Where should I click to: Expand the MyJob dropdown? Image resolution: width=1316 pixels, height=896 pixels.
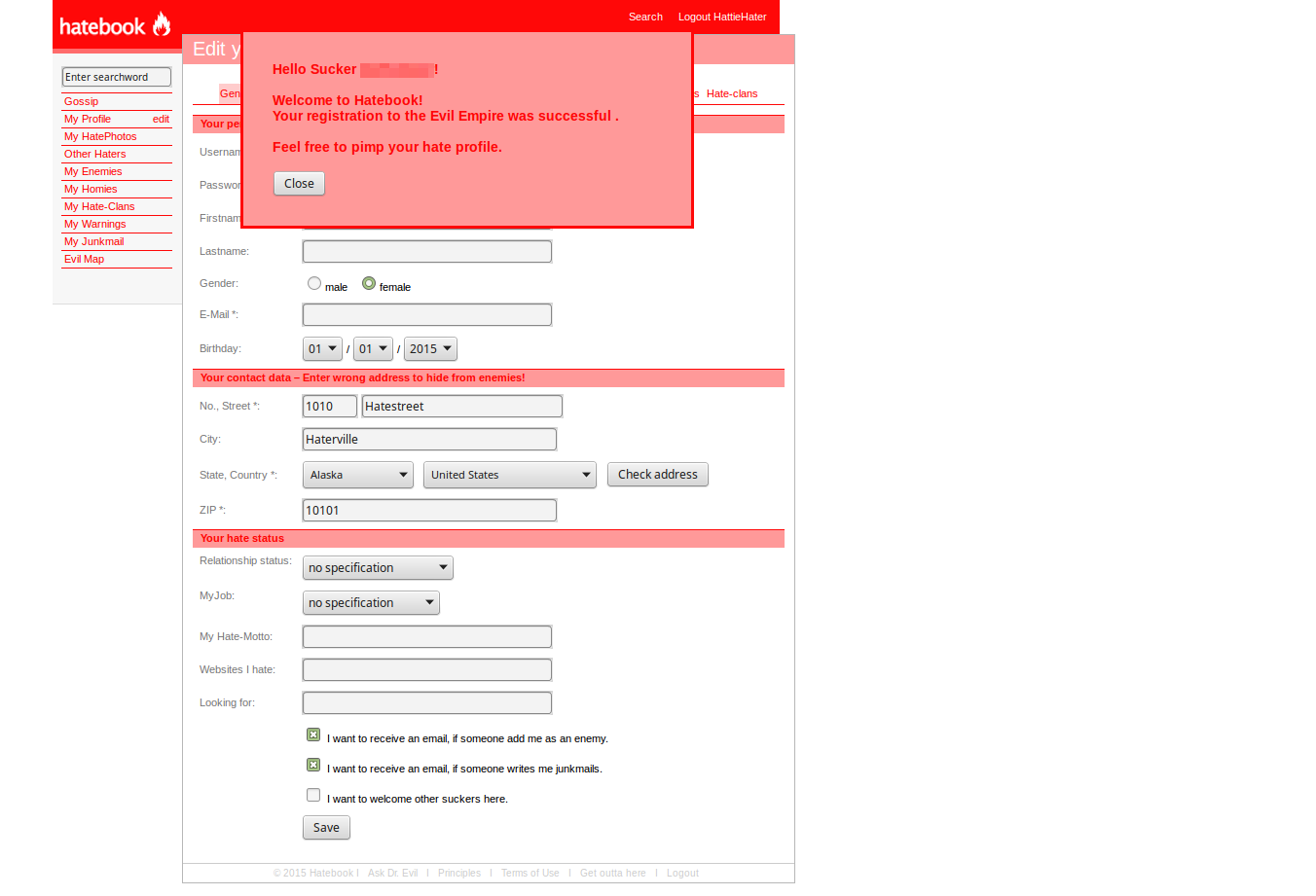(371, 602)
